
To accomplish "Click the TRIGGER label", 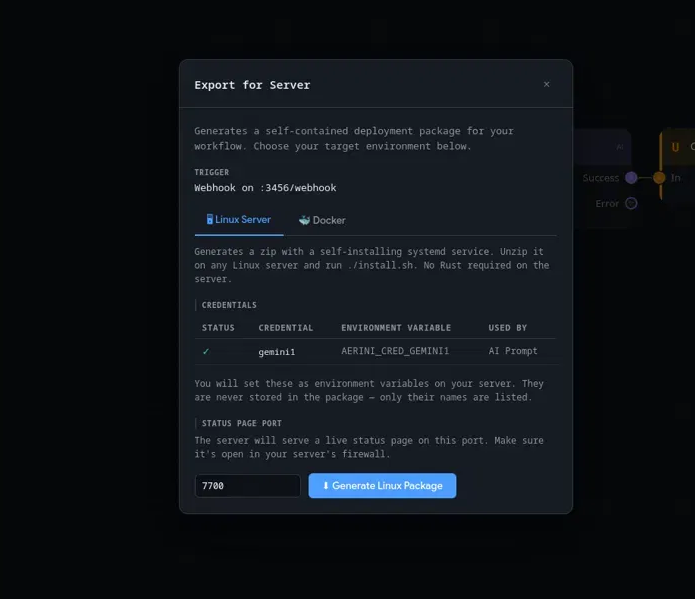I will 211,172.
